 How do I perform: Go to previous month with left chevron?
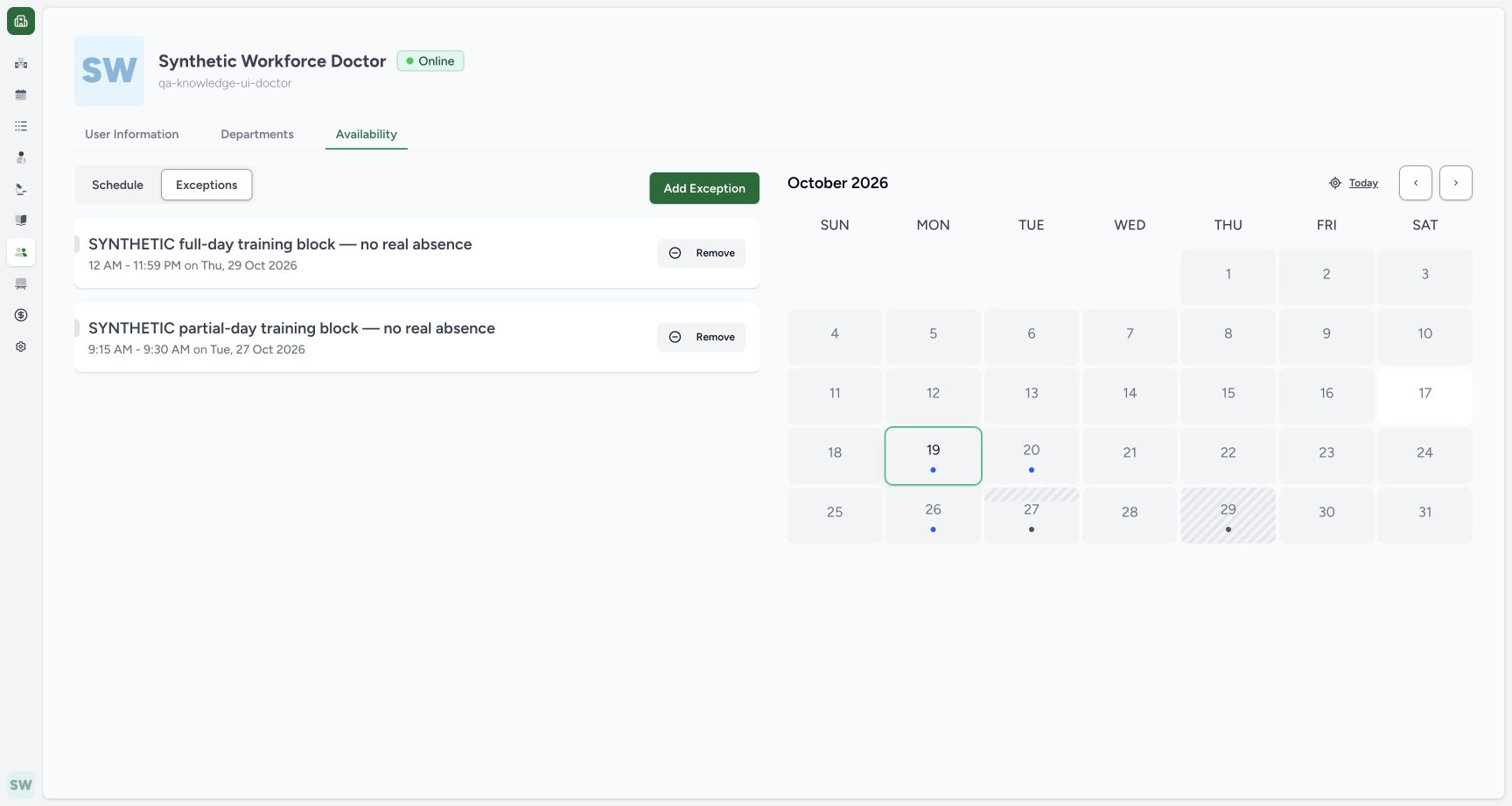tap(1416, 183)
